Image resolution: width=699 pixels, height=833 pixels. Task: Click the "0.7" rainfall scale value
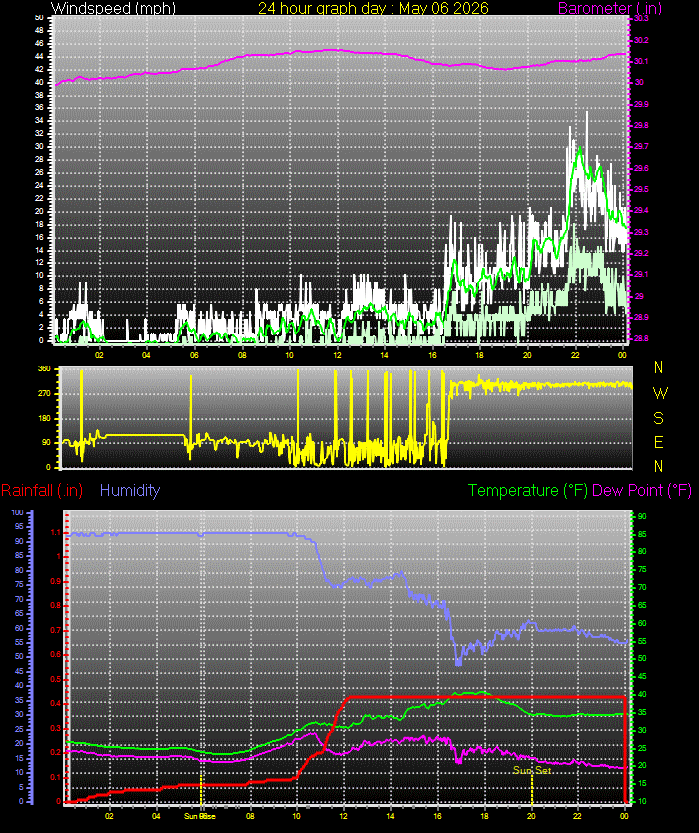[x=55, y=631]
